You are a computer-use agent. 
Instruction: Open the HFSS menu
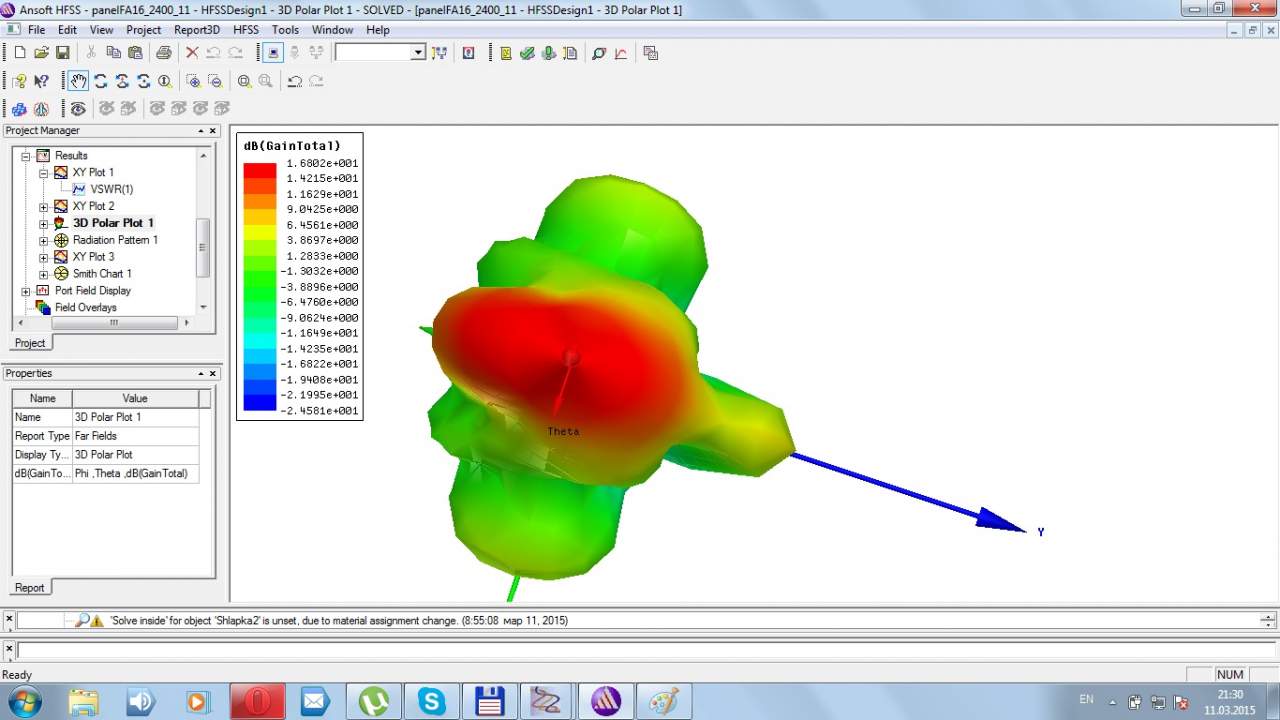tap(246, 30)
